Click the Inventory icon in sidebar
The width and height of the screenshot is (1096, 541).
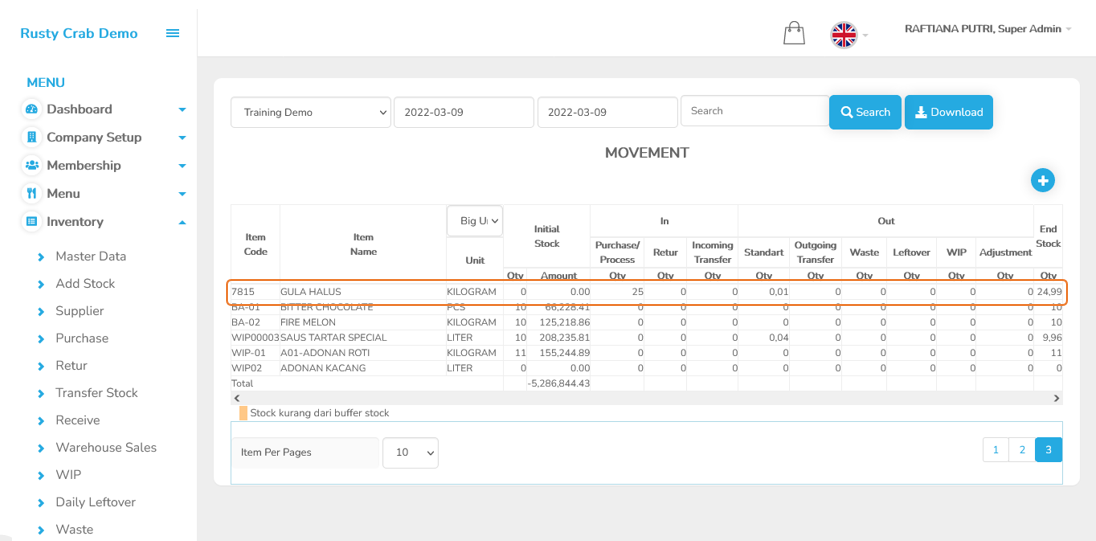tap(32, 221)
